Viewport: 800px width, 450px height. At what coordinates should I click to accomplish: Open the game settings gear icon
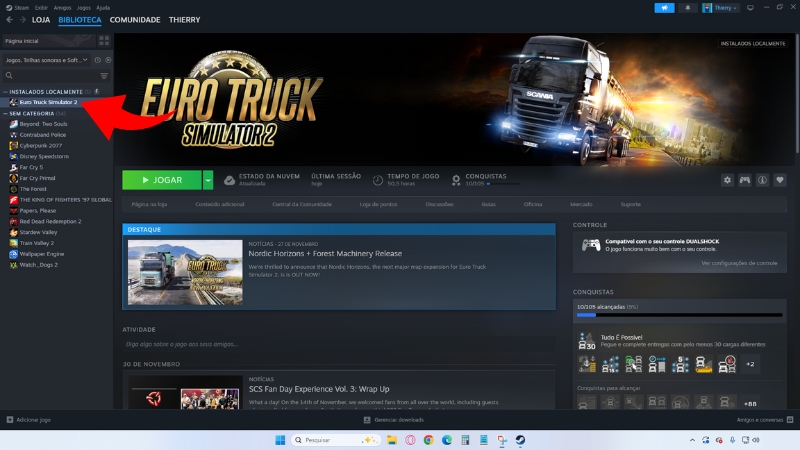pos(727,180)
